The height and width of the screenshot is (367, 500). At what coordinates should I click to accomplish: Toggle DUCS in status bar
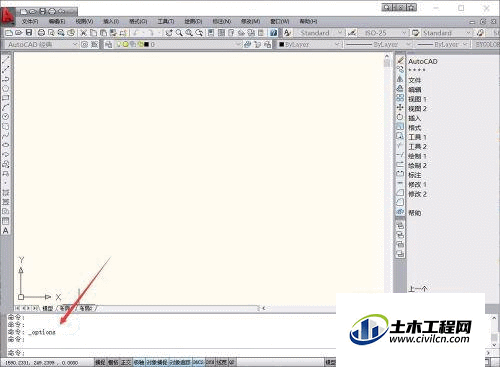pos(198,362)
